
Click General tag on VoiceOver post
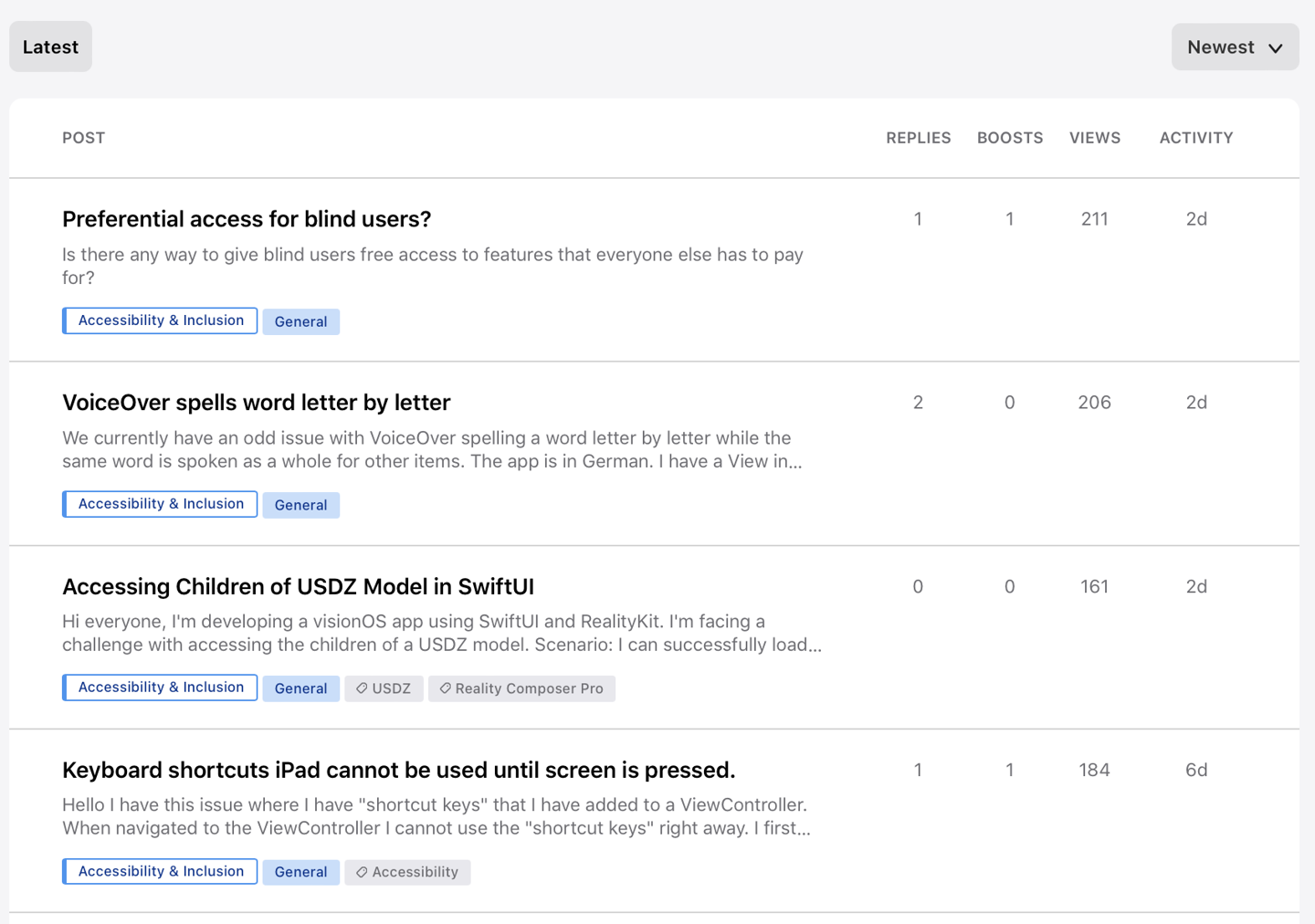300,505
